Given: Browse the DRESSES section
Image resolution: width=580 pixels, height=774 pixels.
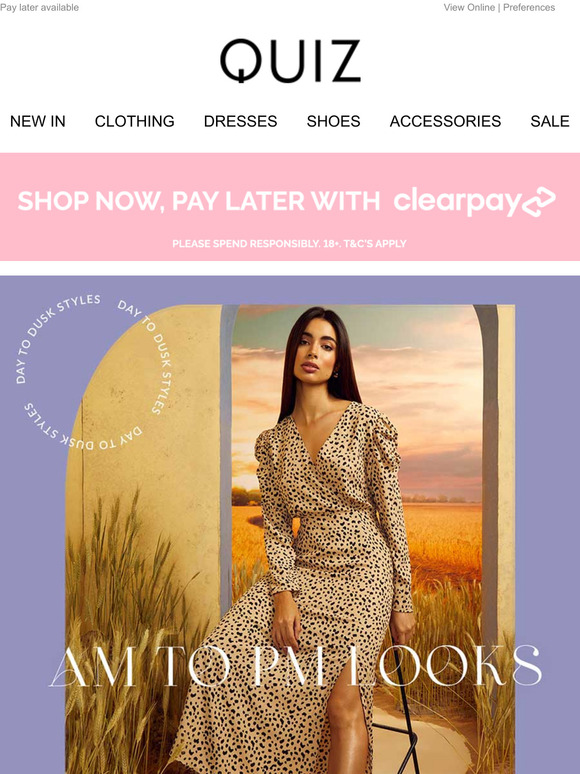Looking at the screenshot, I should point(240,121).
